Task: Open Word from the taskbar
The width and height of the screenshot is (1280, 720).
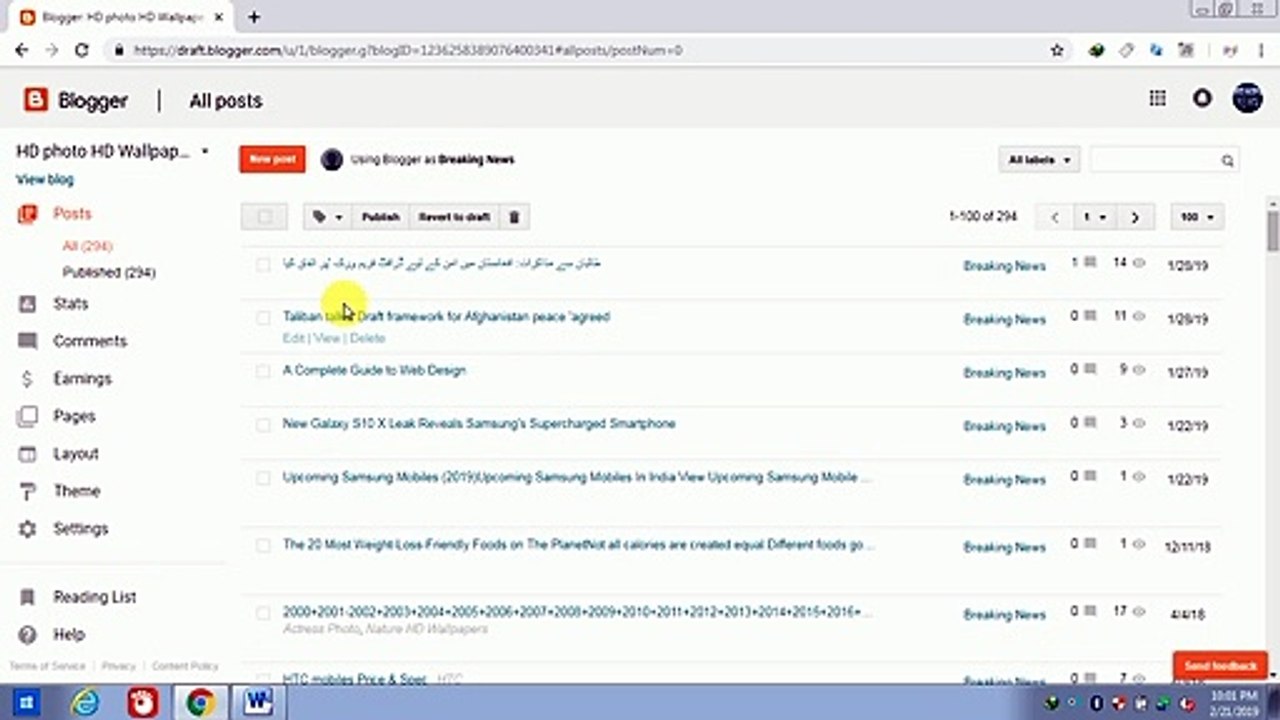Action: [258, 702]
